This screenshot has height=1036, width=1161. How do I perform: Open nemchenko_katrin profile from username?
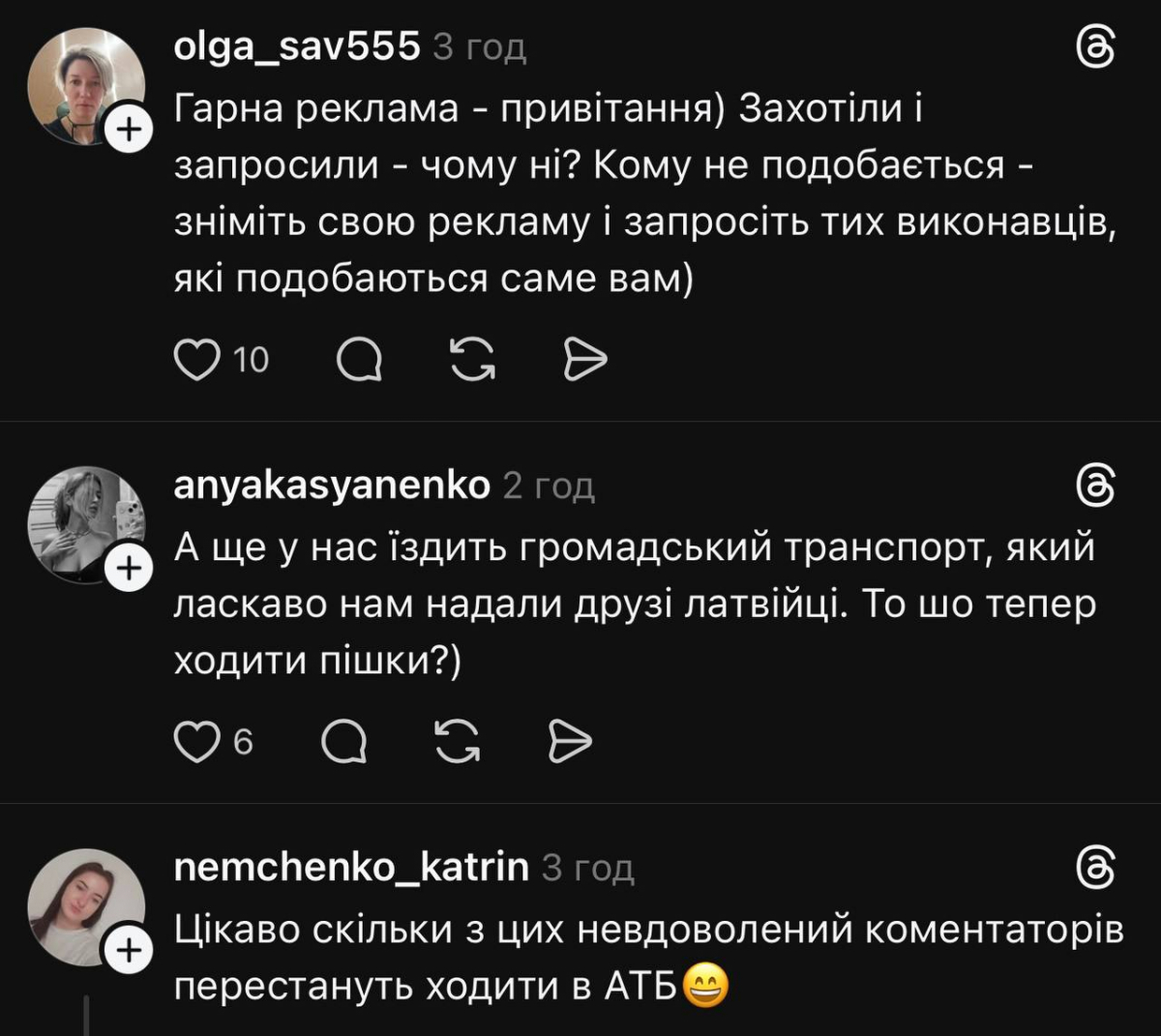click(351, 868)
